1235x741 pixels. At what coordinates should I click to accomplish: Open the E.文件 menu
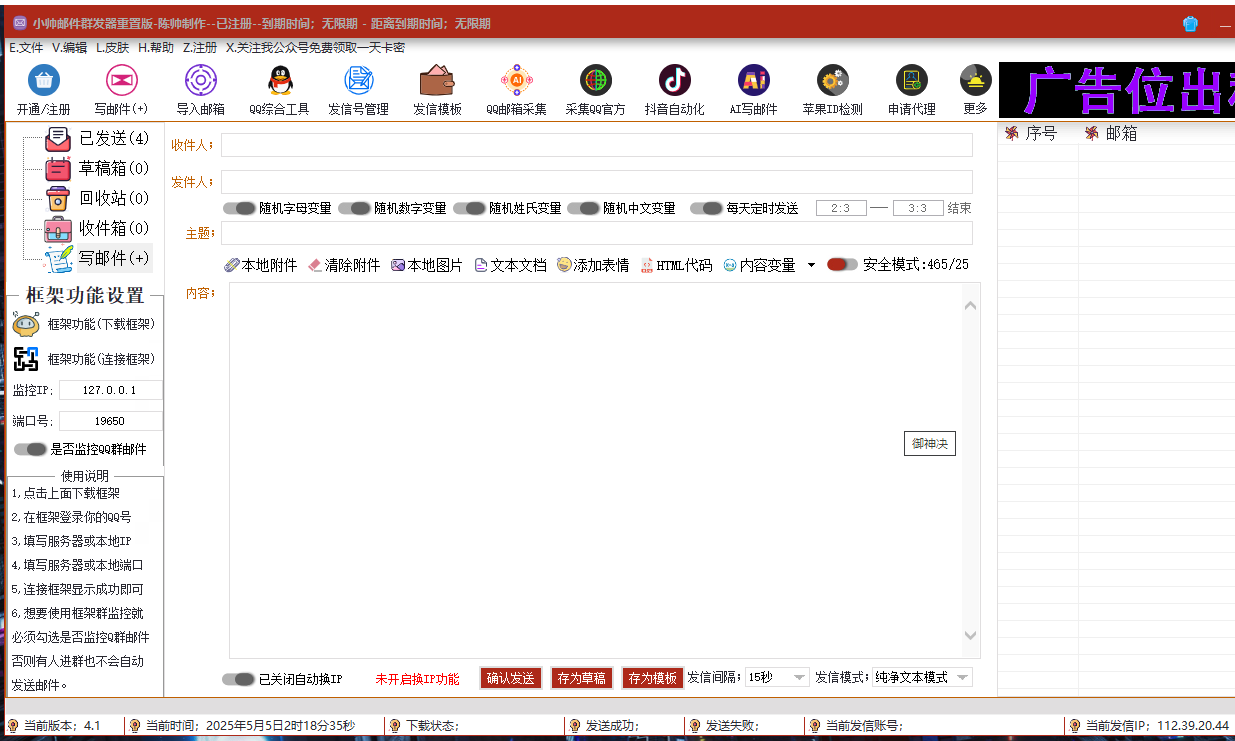point(26,47)
